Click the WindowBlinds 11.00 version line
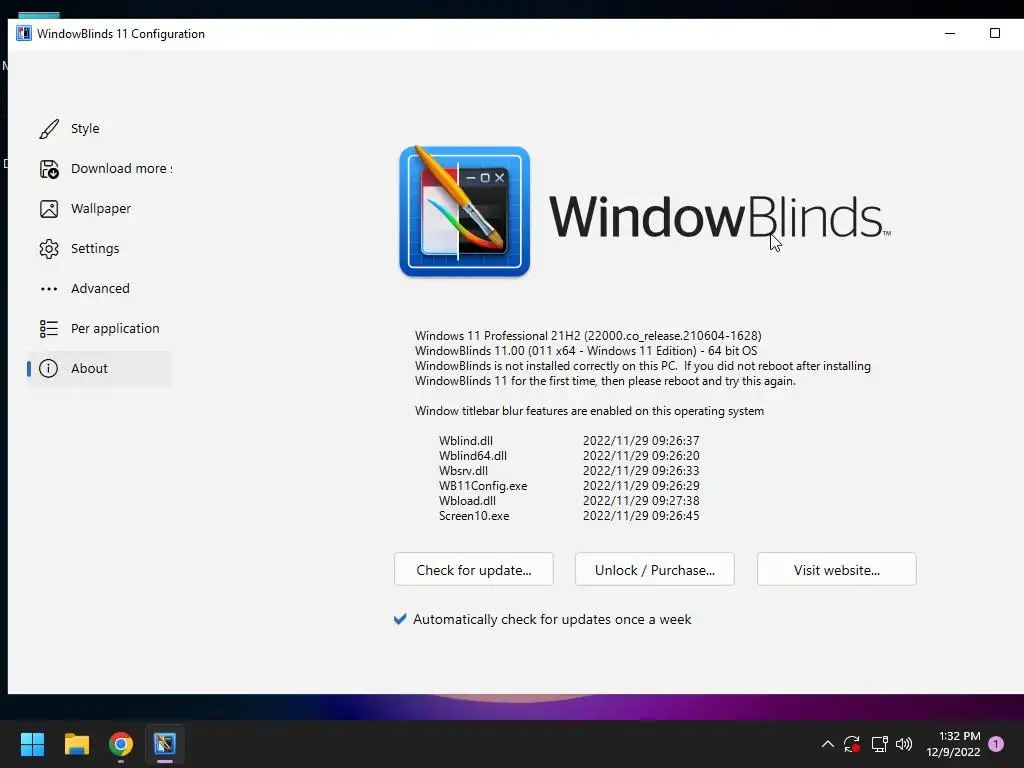 [586, 351]
